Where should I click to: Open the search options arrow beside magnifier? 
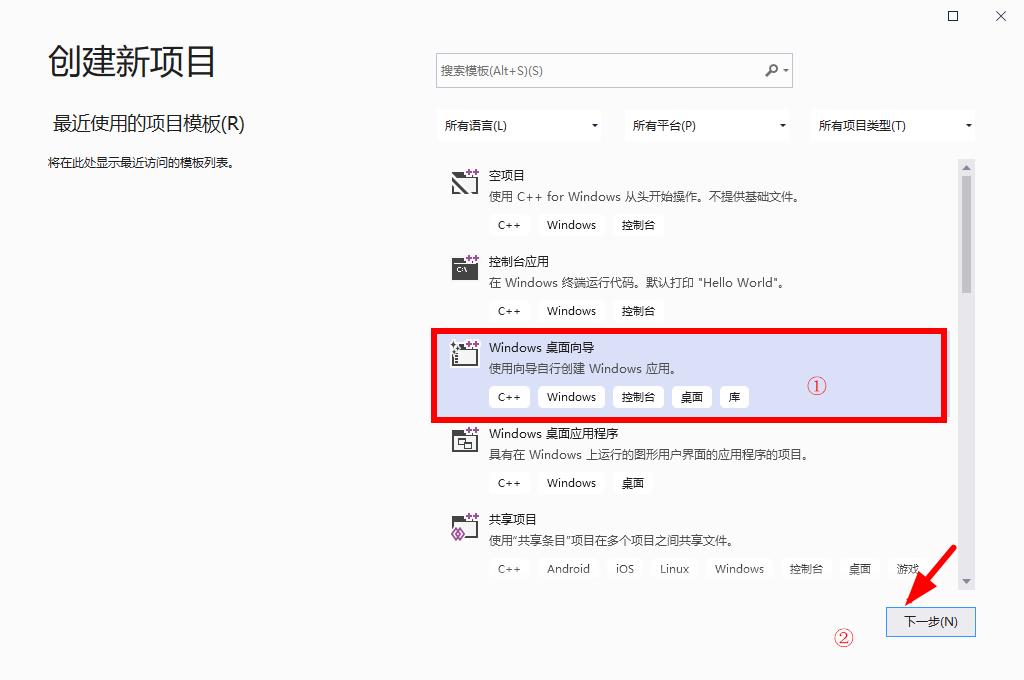787,71
